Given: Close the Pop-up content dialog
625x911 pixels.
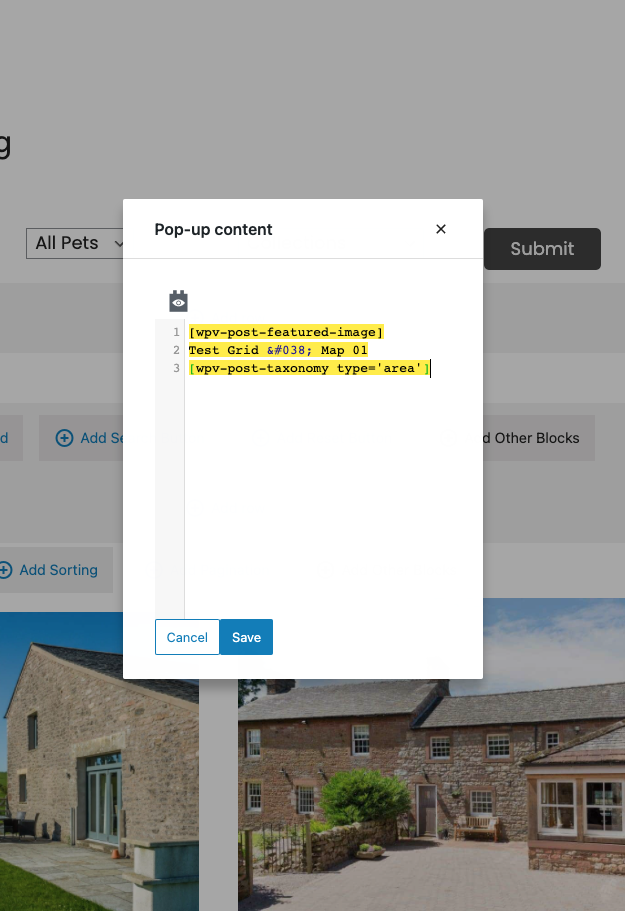Looking at the screenshot, I should 441,229.
